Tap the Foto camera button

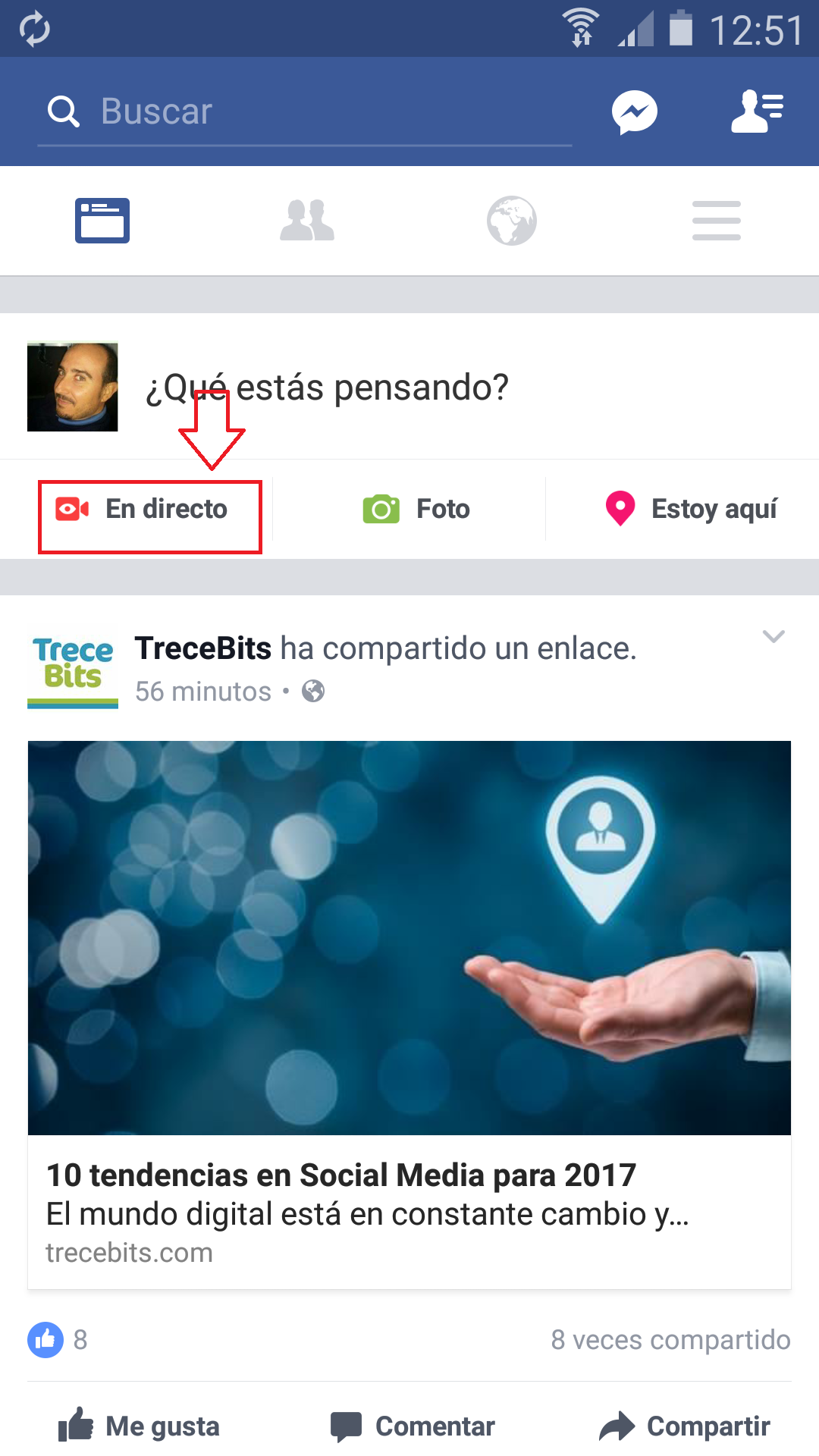point(416,509)
